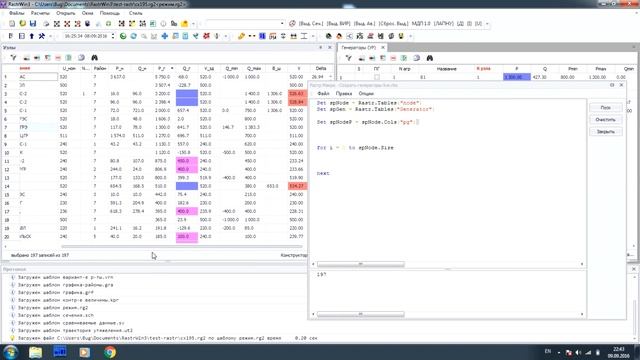Open the Окна menu

click(87, 13)
